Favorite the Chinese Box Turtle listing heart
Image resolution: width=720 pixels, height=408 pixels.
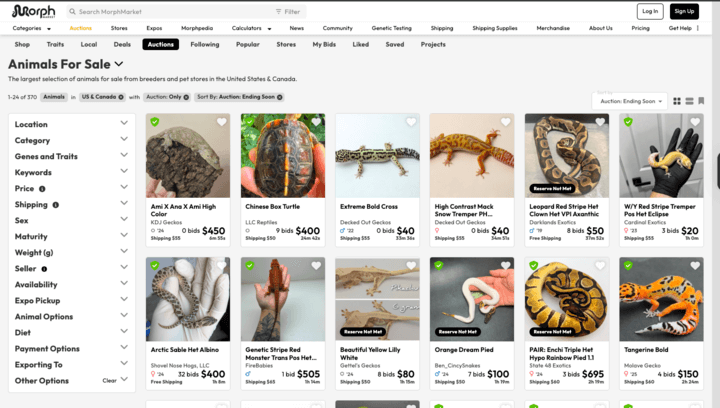[316, 123]
